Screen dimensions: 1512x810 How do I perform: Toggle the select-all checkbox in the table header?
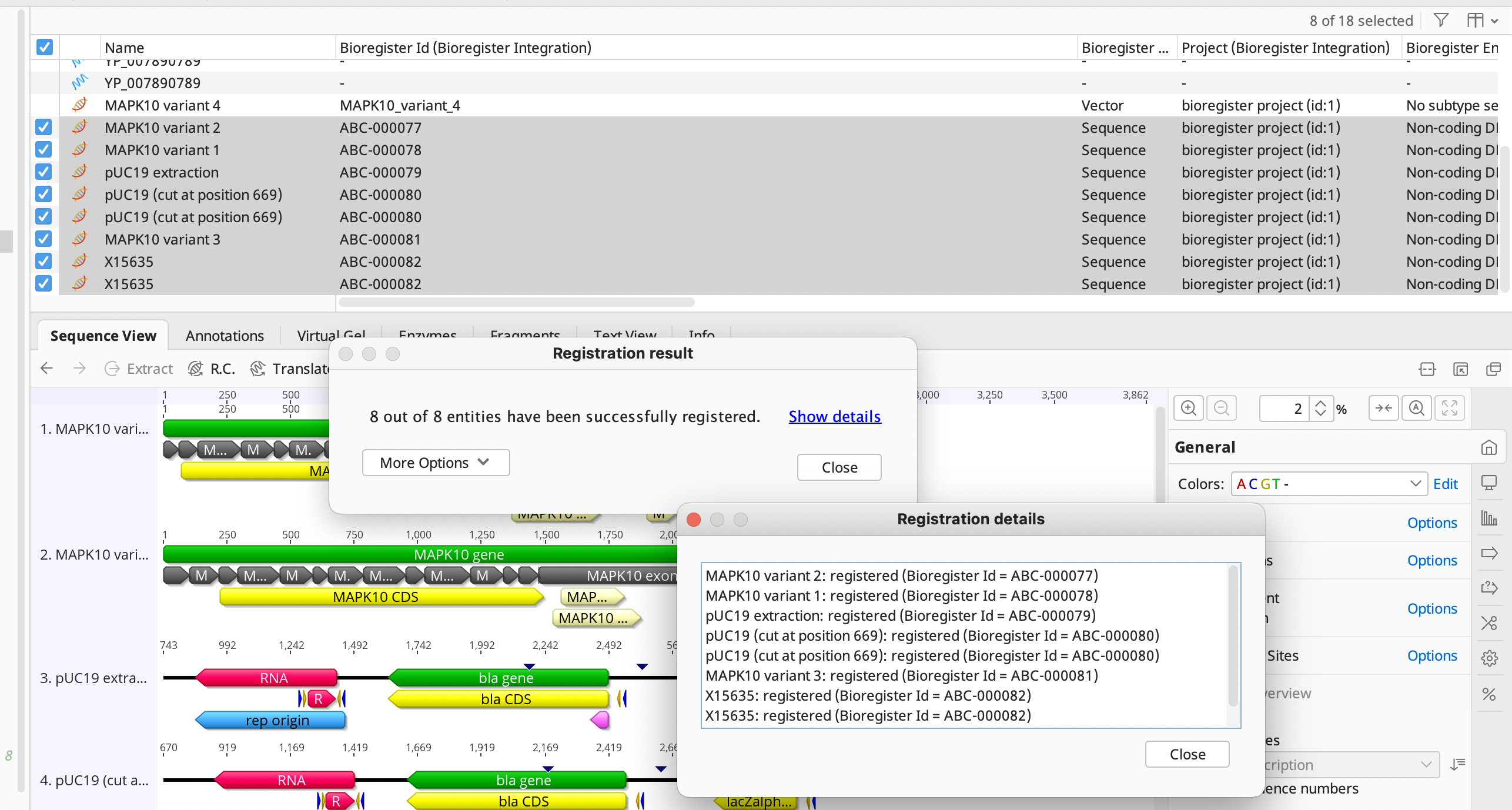pyautogui.click(x=44, y=47)
